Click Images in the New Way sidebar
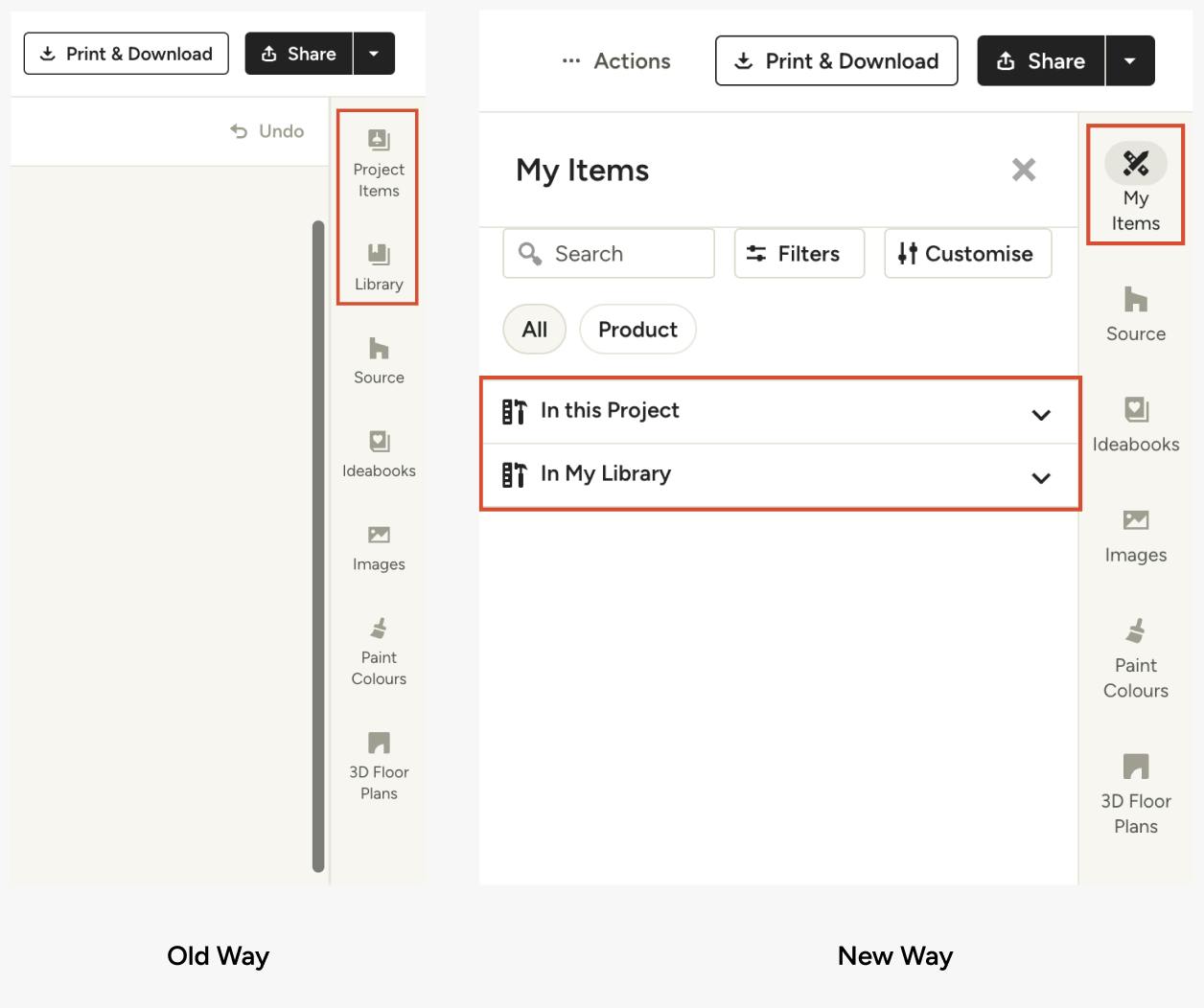Image resolution: width=1204 pixels, height=1008 pixels. [1135, 536]
